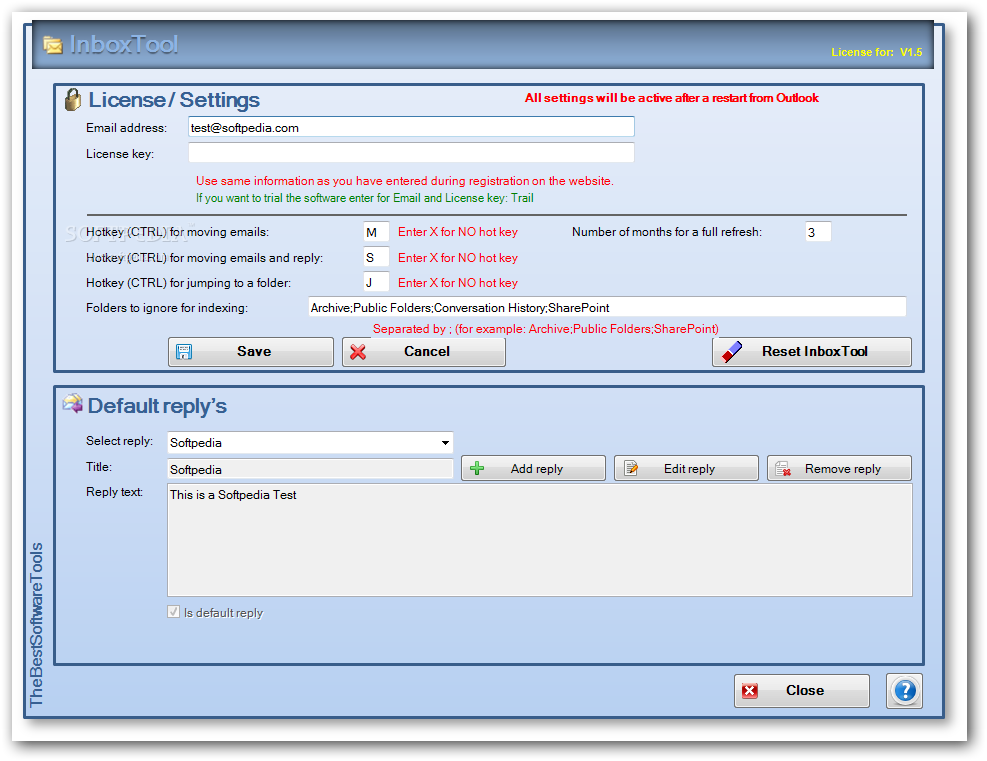Click the 'Separated by ;' example text
Screen dimensions: 987x761
pyautogui.click(x=546, y=329)
